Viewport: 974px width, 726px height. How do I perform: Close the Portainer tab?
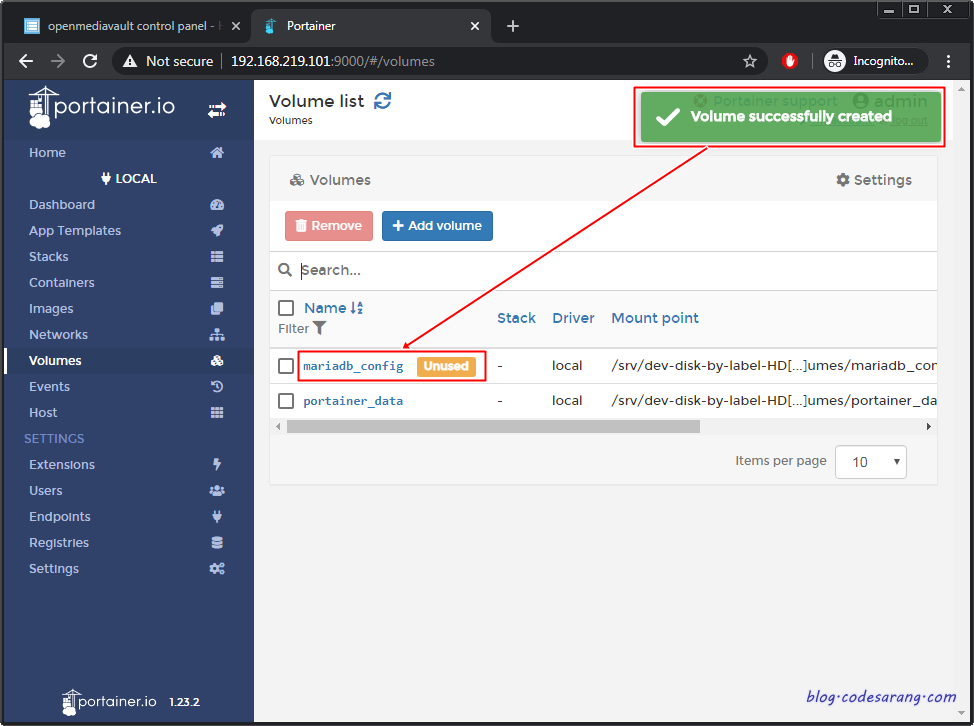(x=475, y=26)
